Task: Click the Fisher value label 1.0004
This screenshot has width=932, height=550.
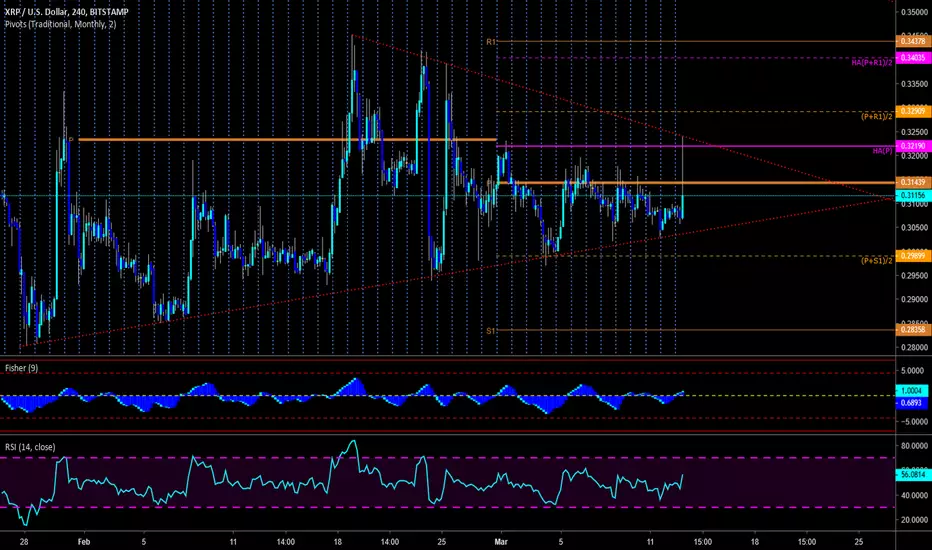Action: (912, 391)
